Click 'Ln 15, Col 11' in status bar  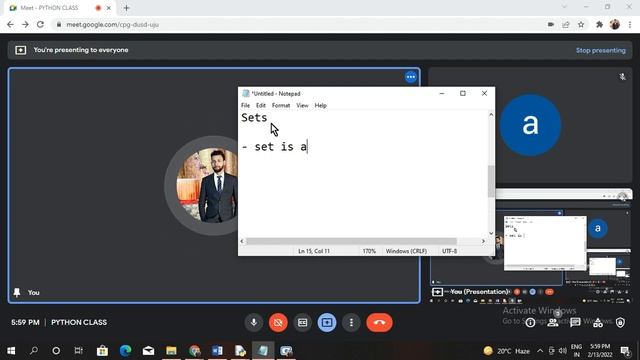(314, 251)
